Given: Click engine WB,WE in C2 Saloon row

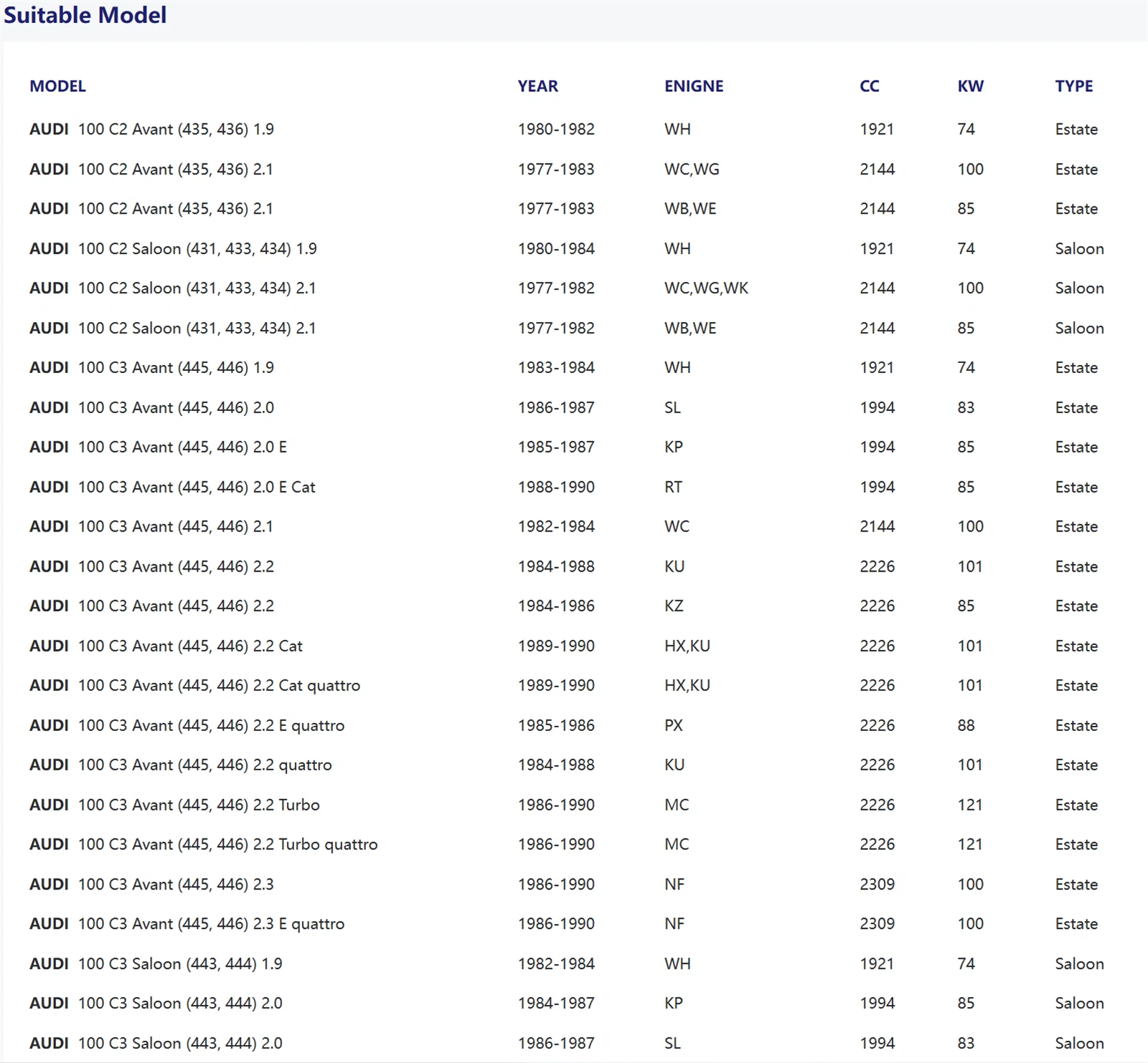Looking at the screenshot, I should click(x=690, y=328).
